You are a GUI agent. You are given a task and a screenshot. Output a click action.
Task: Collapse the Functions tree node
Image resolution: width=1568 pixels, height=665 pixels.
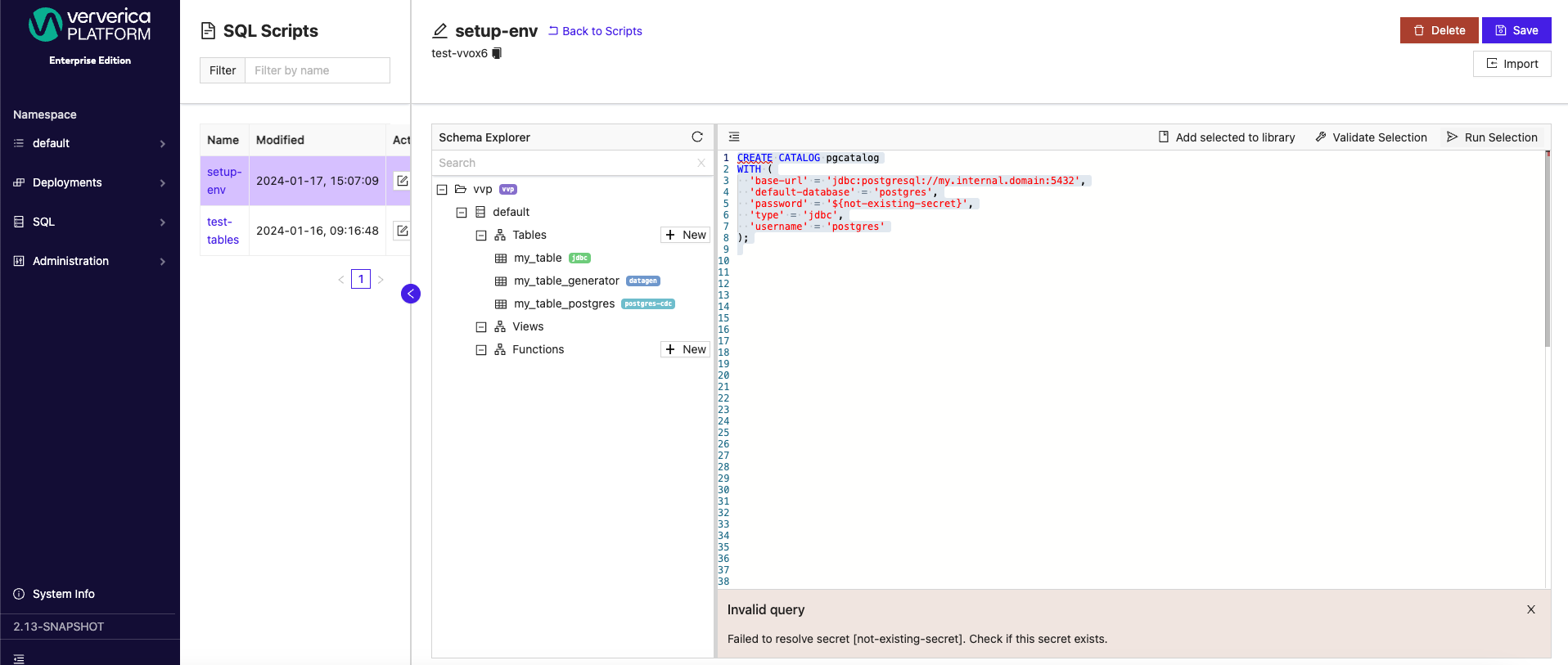coord(481,350)
